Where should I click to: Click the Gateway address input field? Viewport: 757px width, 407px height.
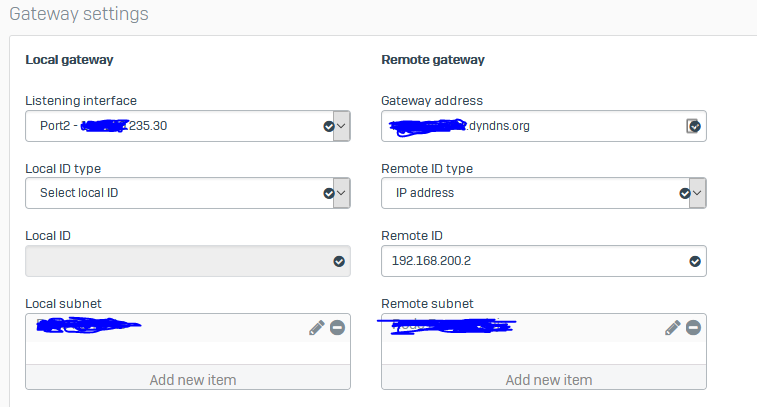coord(530,126)
